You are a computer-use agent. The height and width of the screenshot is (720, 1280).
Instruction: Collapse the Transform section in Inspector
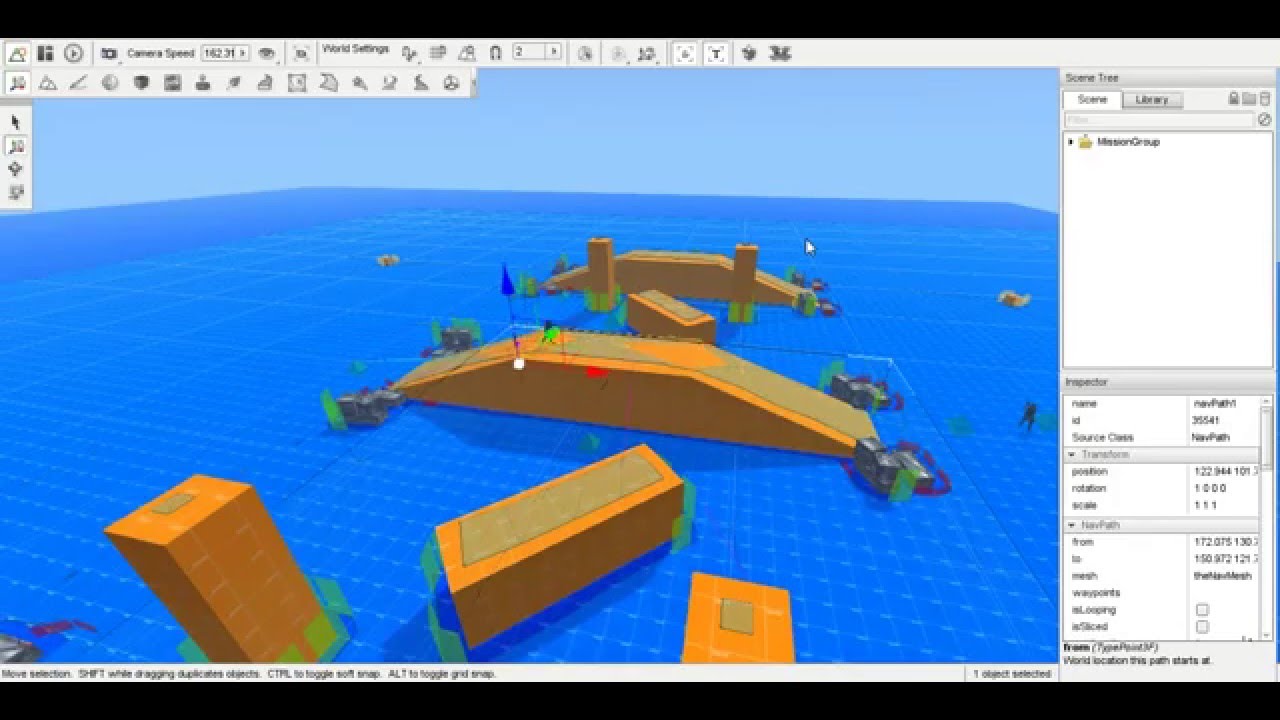[1072, 455]
